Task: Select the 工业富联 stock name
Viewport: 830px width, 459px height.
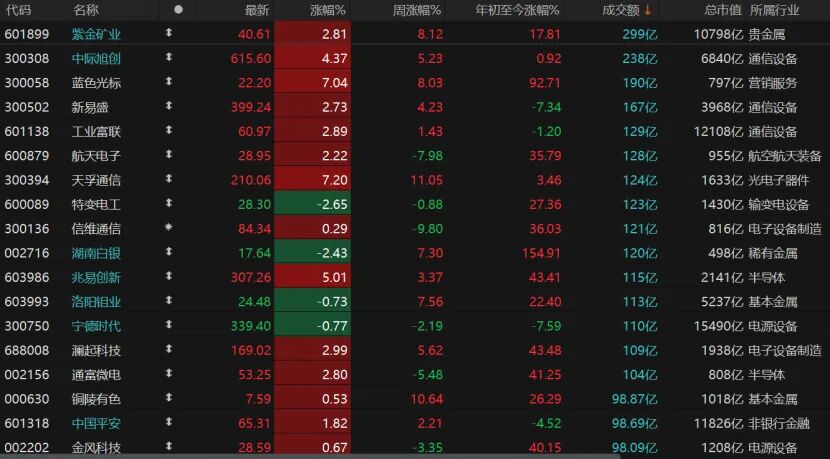Action: pyautogui.click(x=96, y=132)
